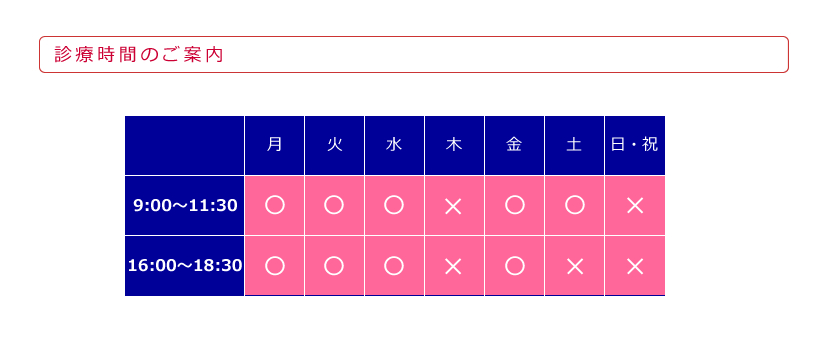This screenshot has width=830, height=360.
Task: Select the 土 column header
Action: point(574,145)
